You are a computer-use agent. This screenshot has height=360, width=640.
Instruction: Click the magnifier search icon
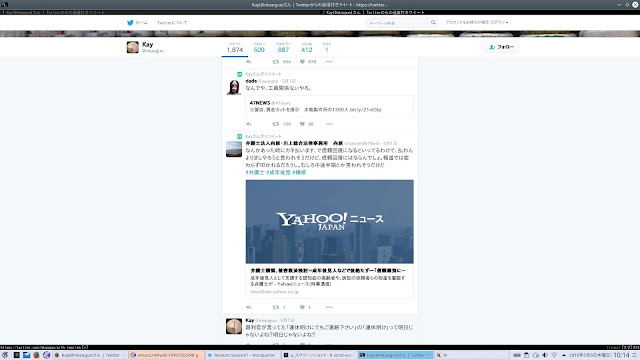433,22
